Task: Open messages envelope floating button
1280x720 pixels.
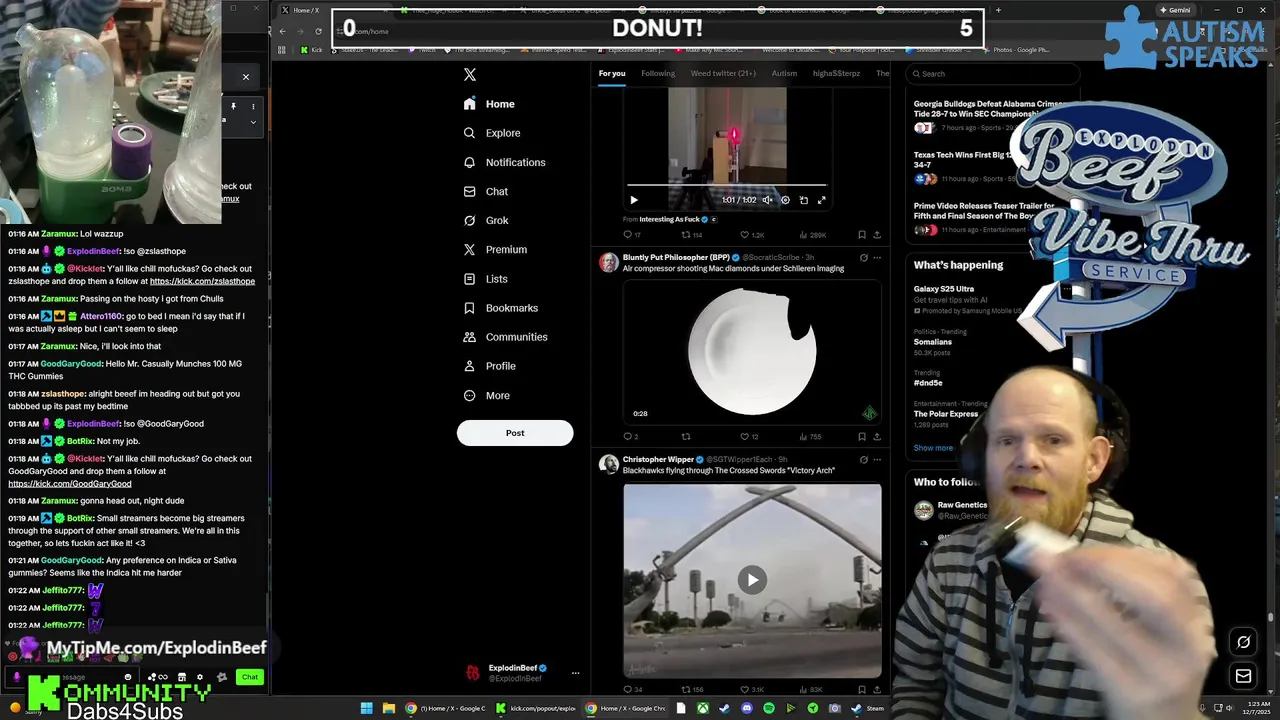Action: click(1244, 676)
